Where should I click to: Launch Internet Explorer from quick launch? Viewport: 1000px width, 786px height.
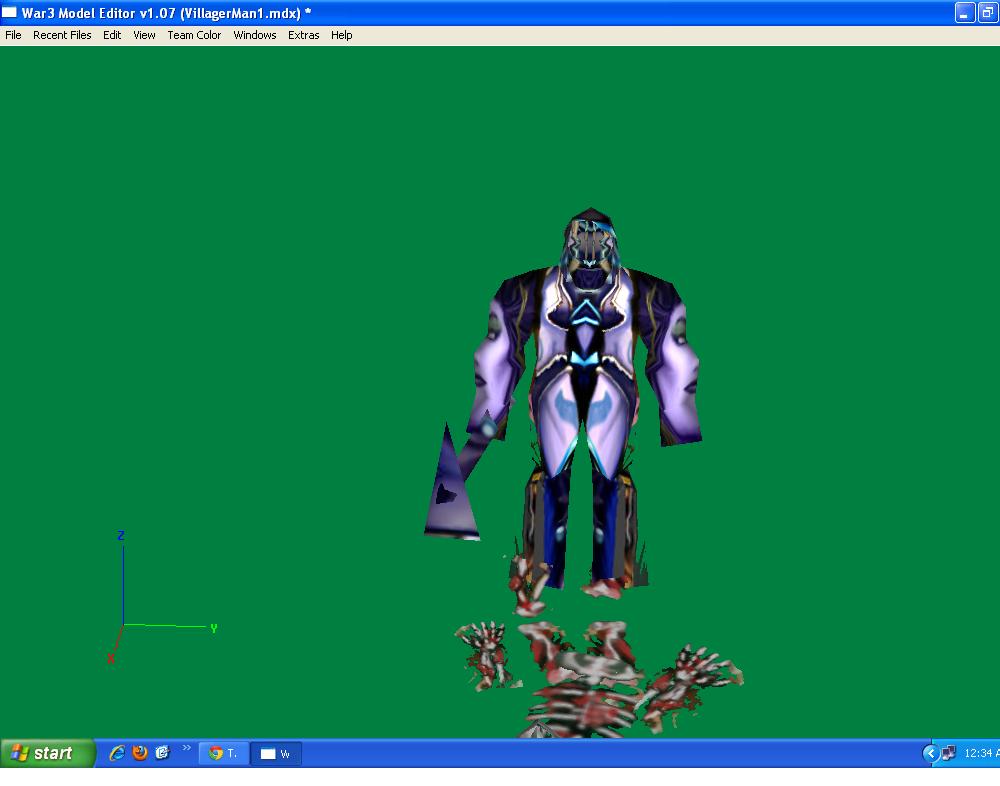tap(117, 753)
